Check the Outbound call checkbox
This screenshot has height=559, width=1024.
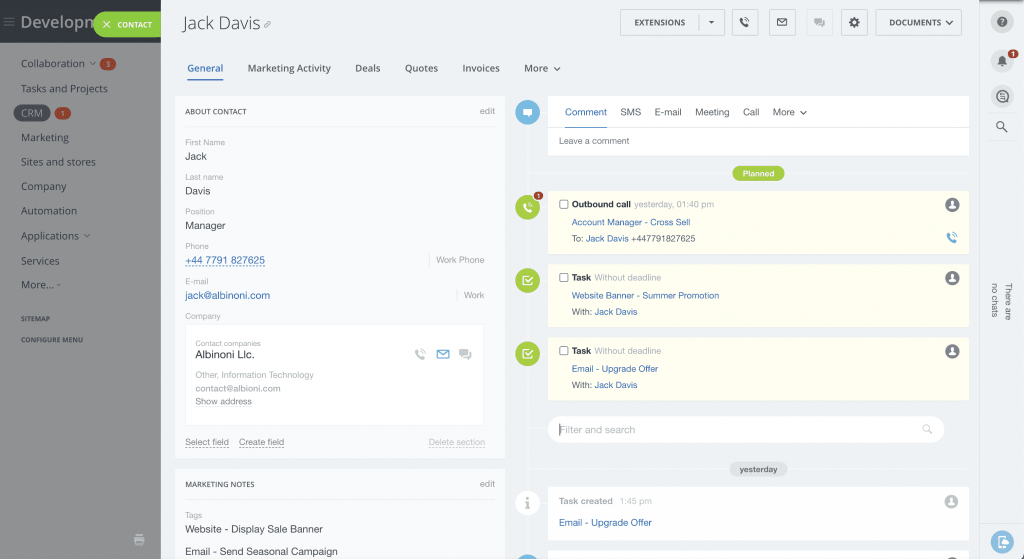[x=564, y=204]
